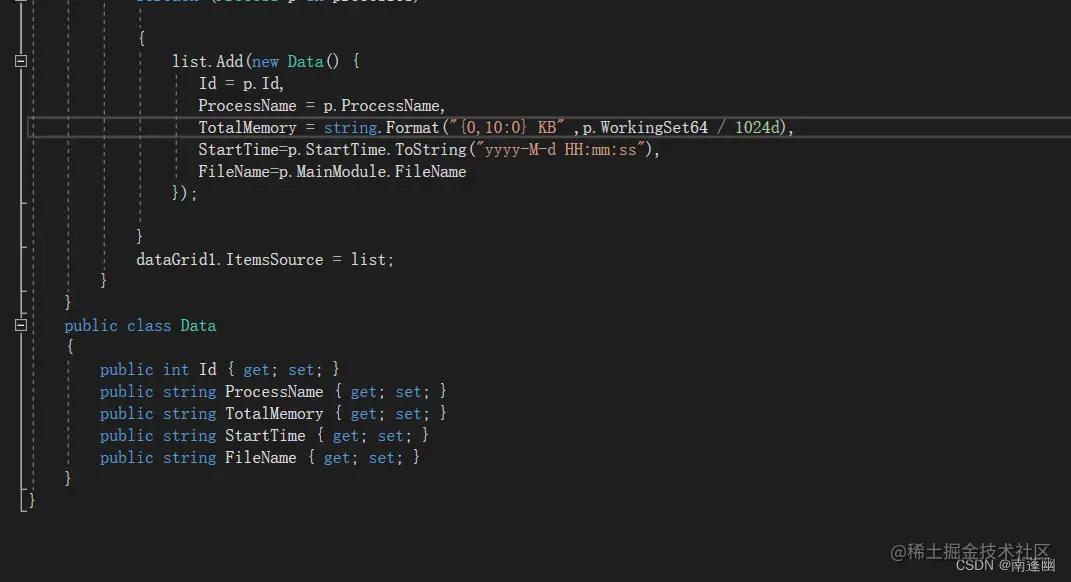Click 'ProcessName = p.ProcessName,' line

pos(322,106)
